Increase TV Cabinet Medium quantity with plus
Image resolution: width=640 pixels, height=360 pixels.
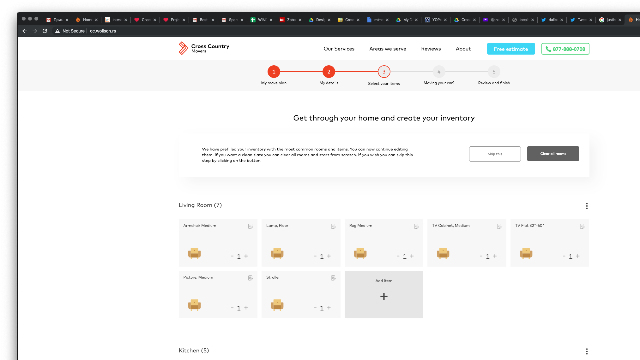494,256
